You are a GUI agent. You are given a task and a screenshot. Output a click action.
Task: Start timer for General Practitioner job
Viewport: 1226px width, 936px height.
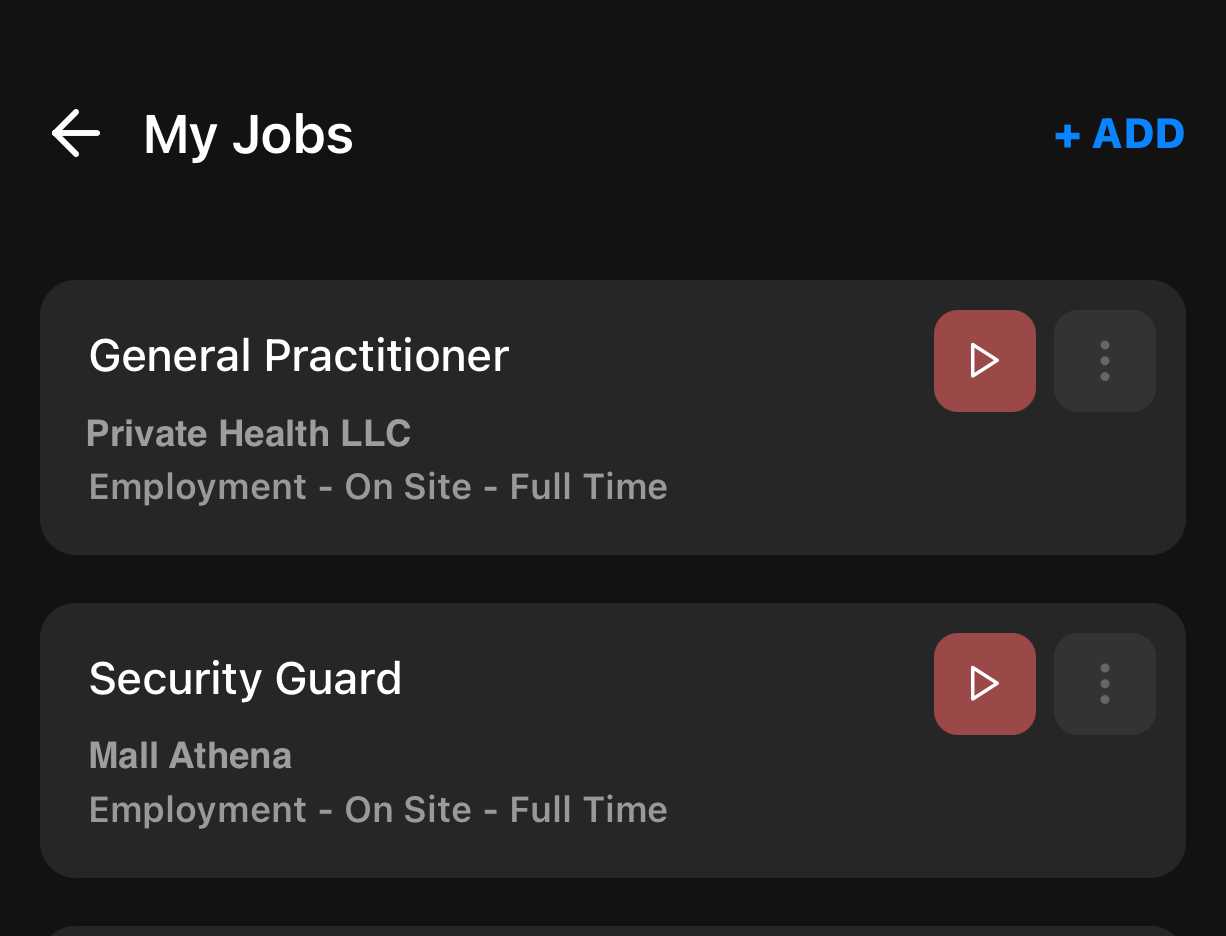pos(984,361)
